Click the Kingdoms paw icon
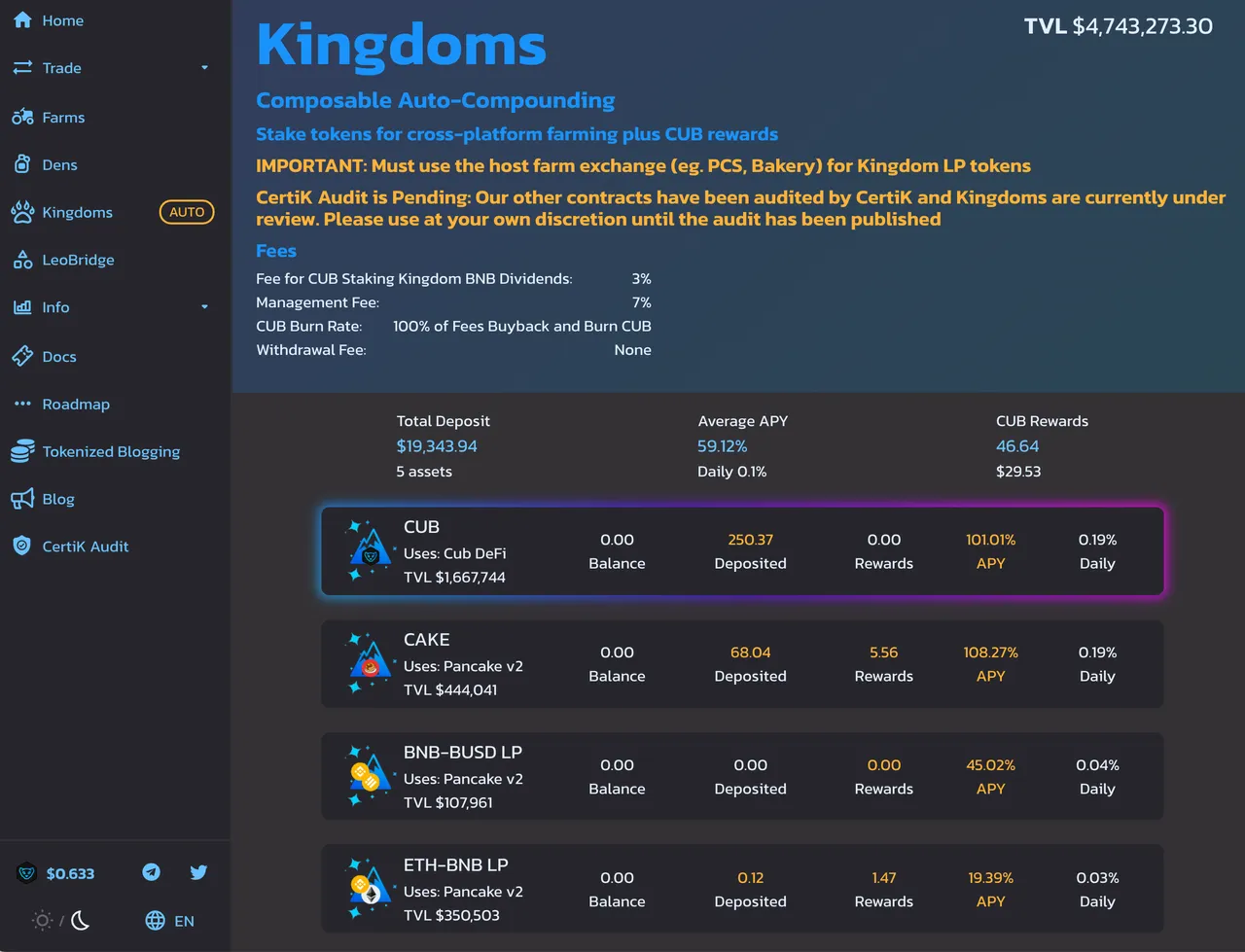 pyautogui.click(x=22, y=212)
